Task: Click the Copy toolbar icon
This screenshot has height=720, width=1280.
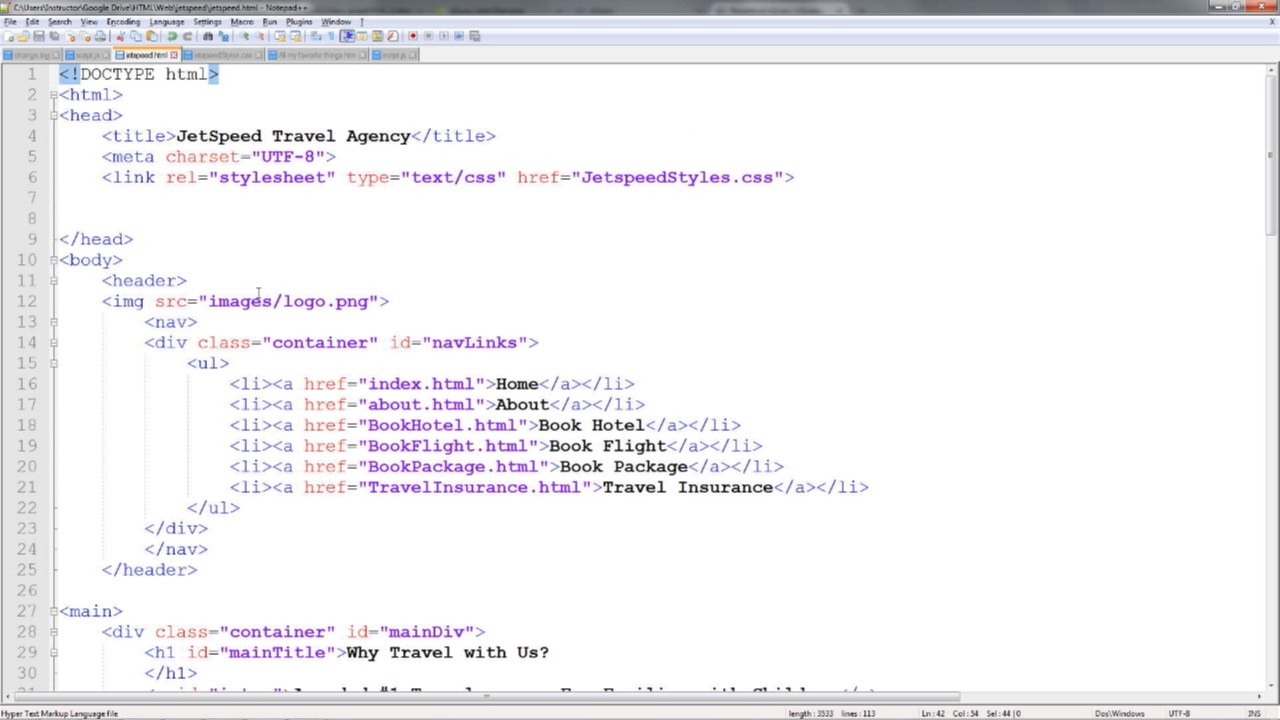Action: [x=136, y=36]
